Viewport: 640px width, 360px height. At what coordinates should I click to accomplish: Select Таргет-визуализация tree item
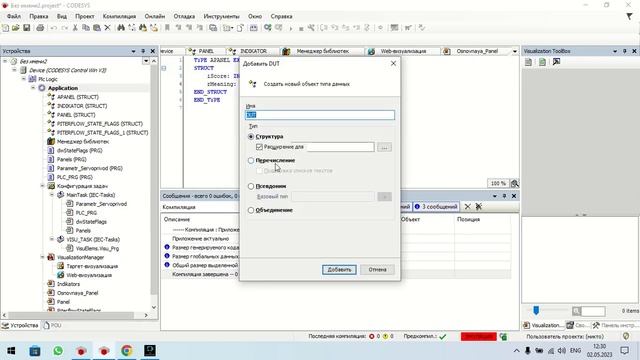point(92,266)
